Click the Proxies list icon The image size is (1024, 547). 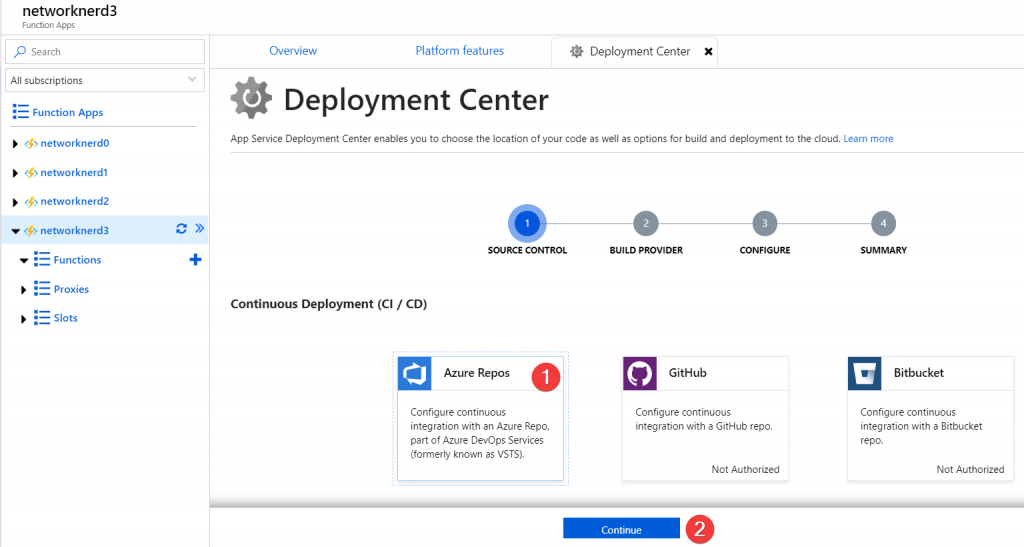coord(42,289)
